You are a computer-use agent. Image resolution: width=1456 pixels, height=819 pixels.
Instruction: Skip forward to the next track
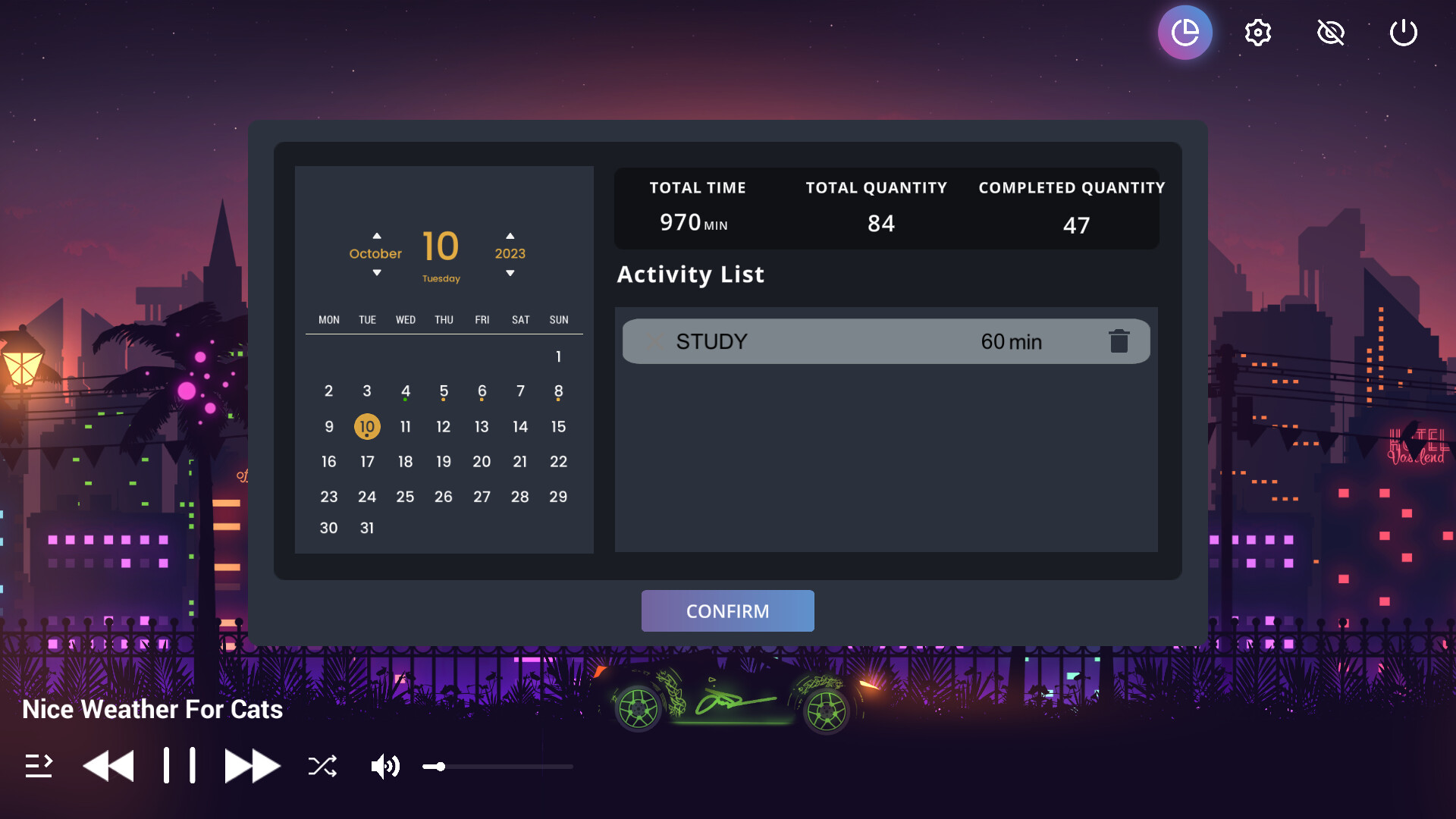click(250, 766)
